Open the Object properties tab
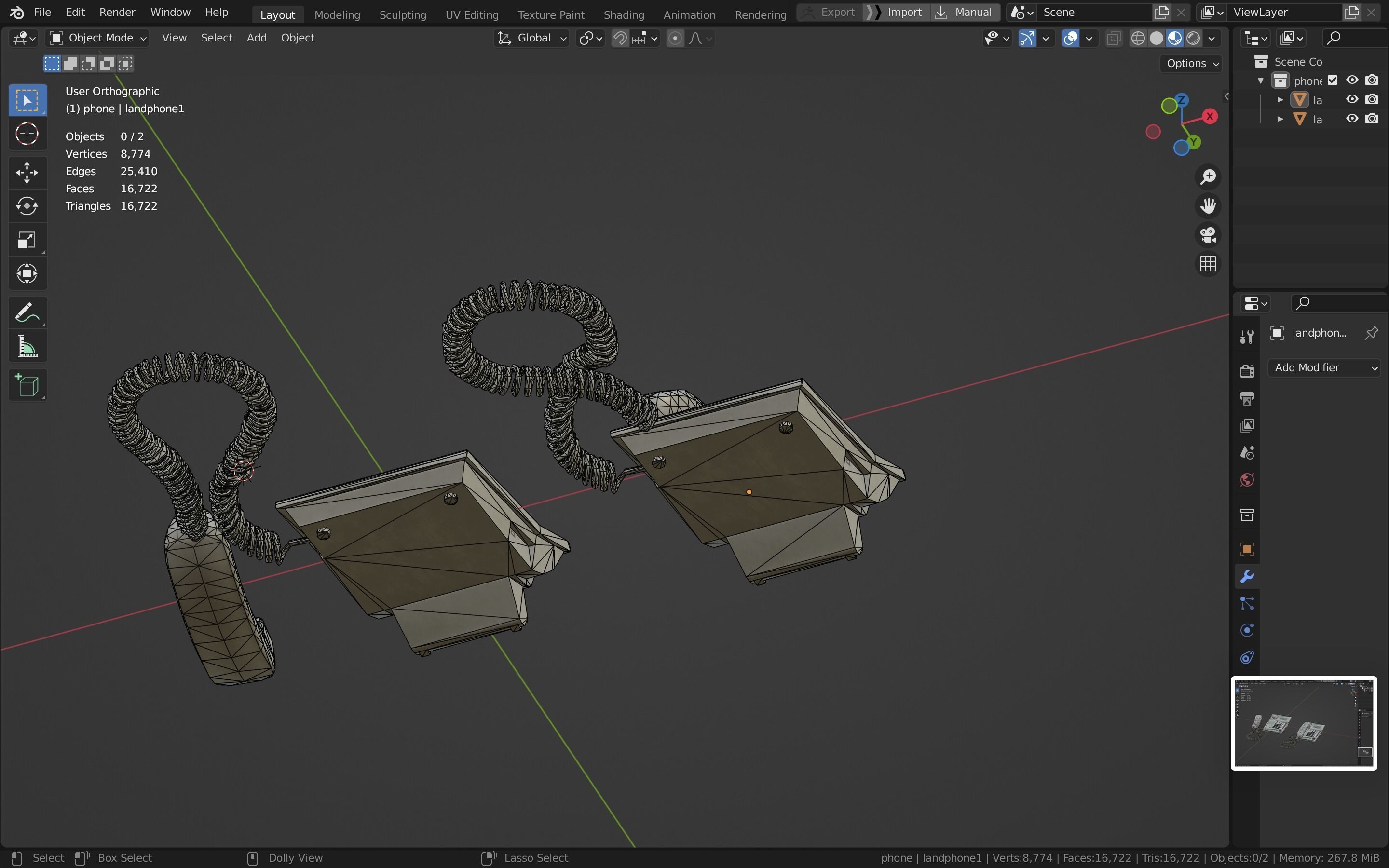This screenshot has height=868, width=1389. coord(1247,549)
